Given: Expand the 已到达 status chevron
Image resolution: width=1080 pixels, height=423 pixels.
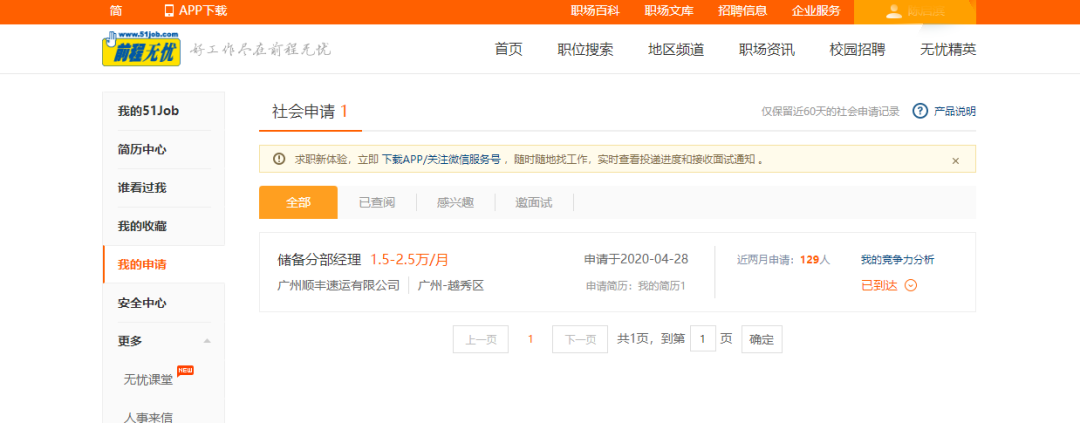Looking at the screenshot, I should pos(910,286).
